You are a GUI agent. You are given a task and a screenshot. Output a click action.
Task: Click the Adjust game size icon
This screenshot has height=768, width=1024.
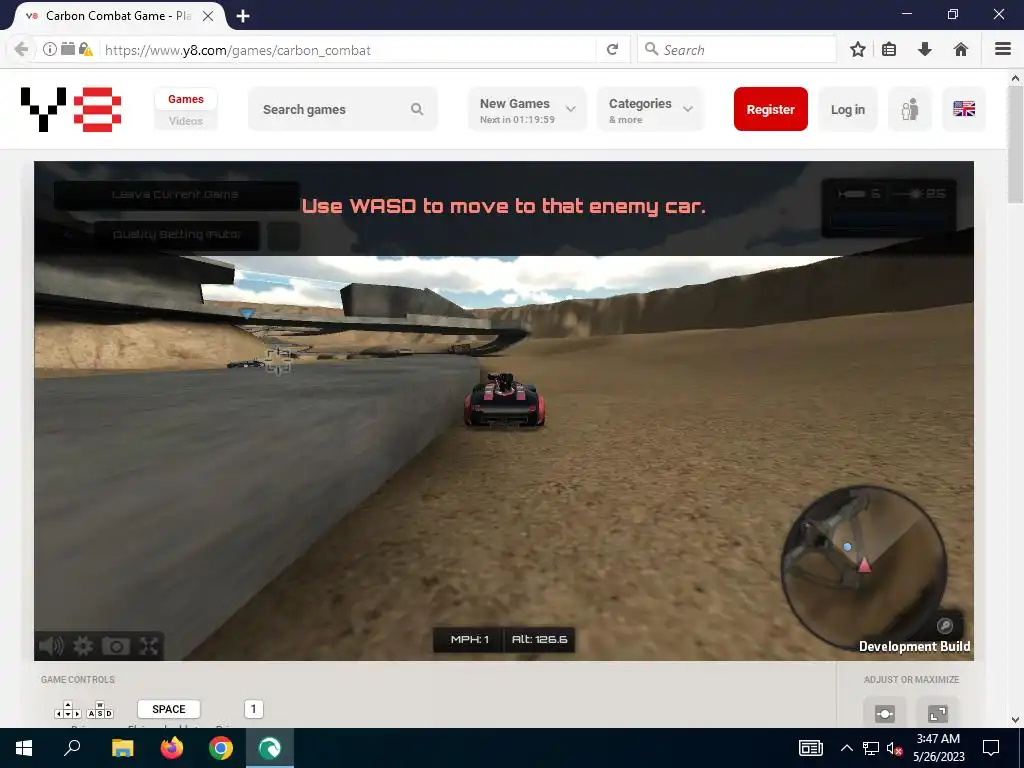click(x=885, y=713)
